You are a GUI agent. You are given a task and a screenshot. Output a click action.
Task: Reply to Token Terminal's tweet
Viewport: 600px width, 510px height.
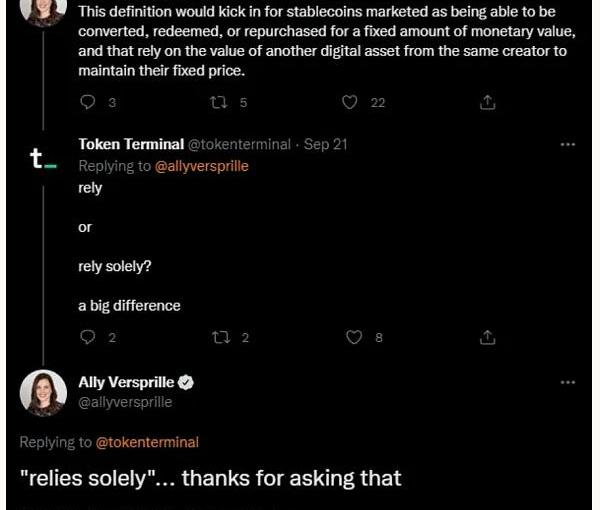click(x=87, y=337)
